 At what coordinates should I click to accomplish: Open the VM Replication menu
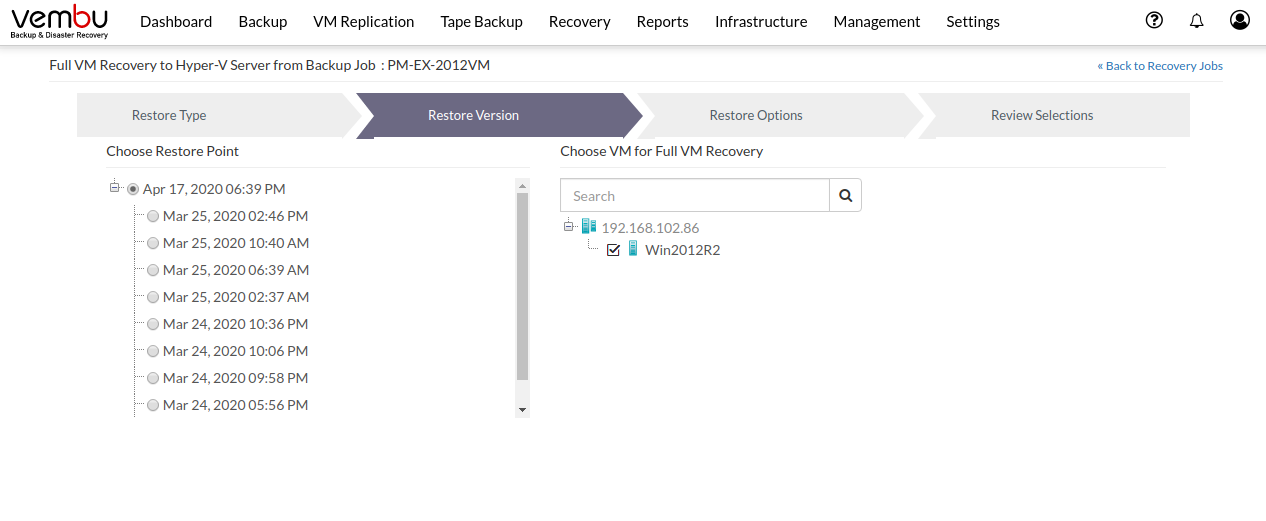click(x=364, y=21)
